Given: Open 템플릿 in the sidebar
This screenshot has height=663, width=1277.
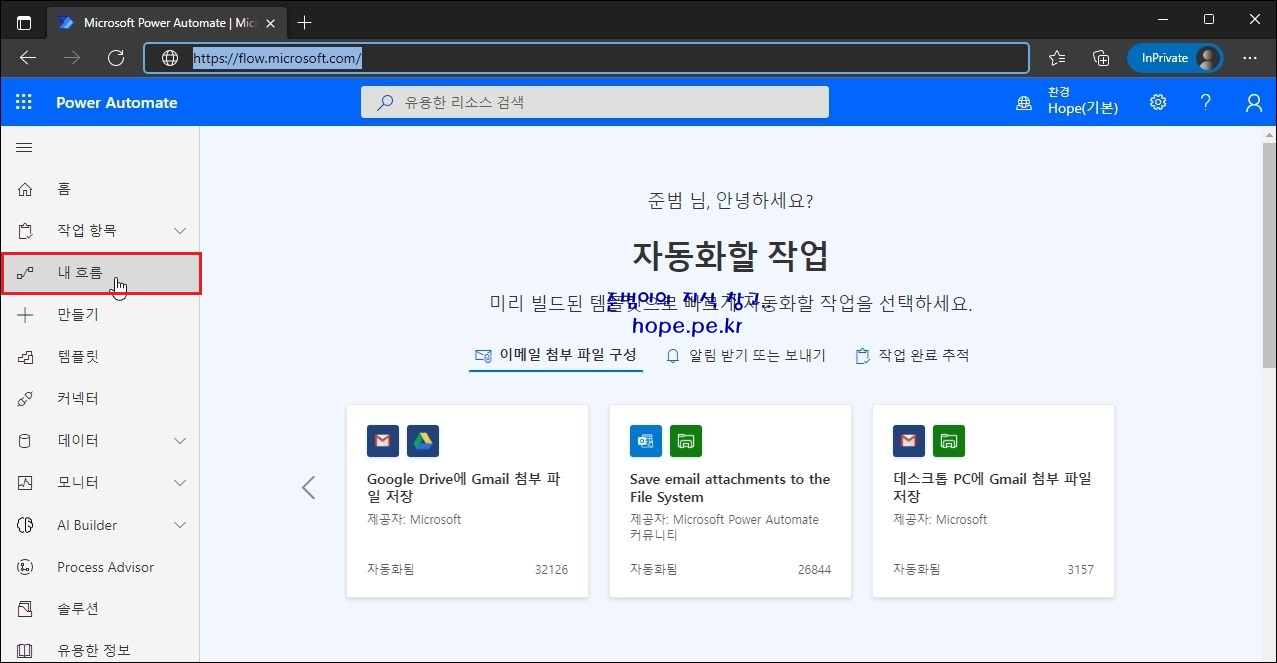Looking at the screenshot, I should pos(101,357).
